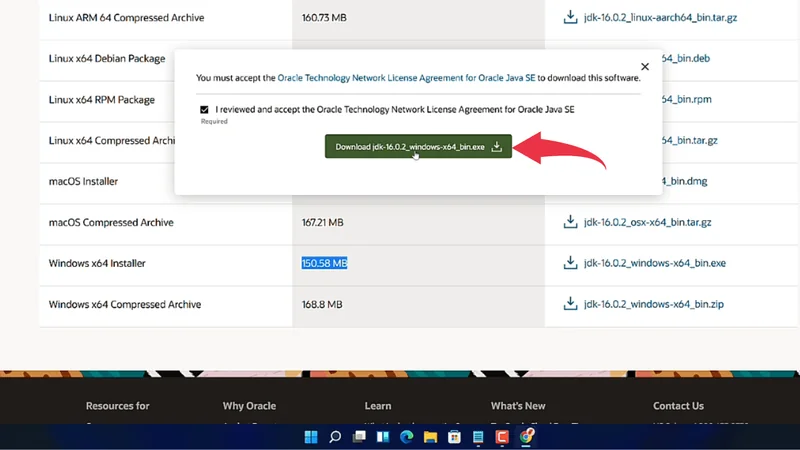Screen dimensions: 800x450
Task: Open Task View from the taskbar
Action: coord(359,437)
